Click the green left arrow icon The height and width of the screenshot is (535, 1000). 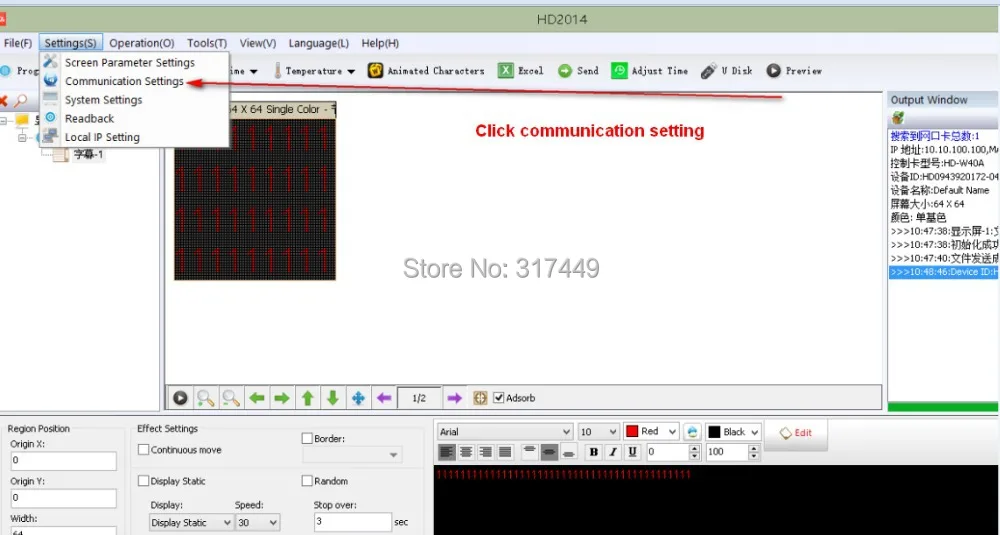(x=257, y=398)
